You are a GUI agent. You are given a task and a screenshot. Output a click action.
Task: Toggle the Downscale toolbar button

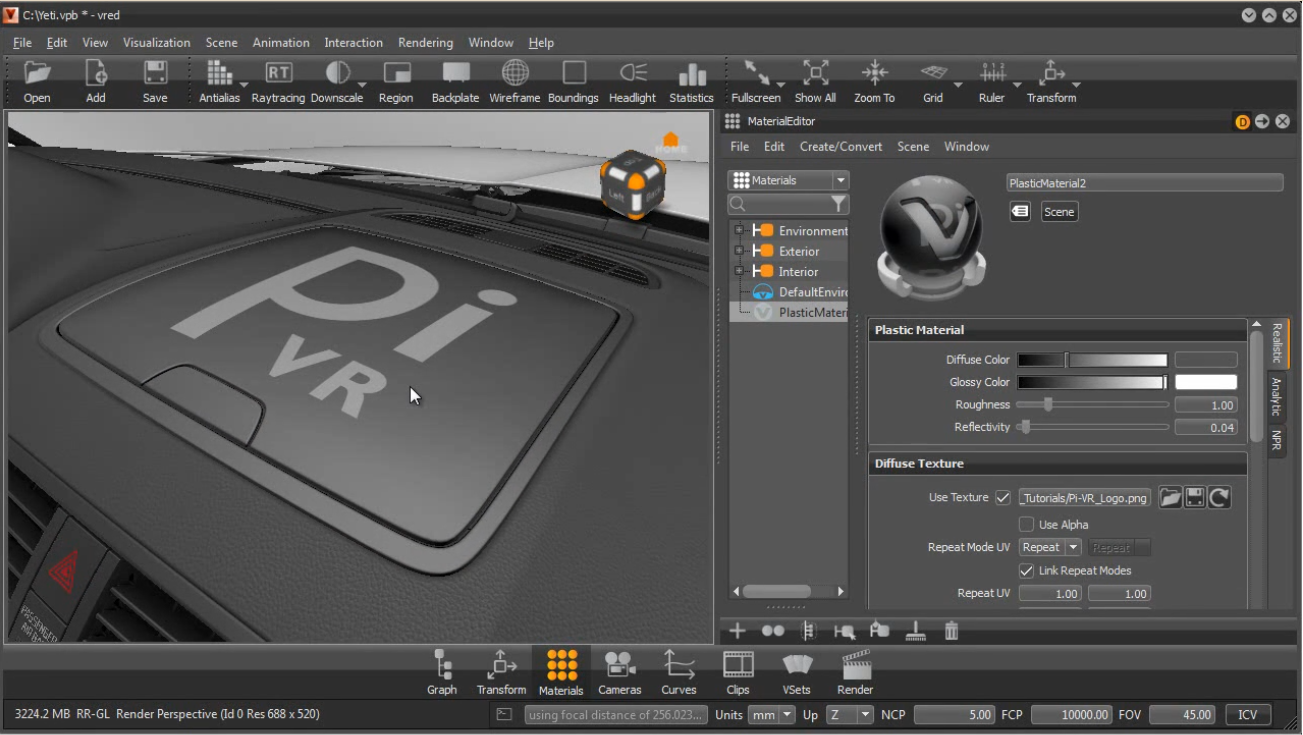338,73
